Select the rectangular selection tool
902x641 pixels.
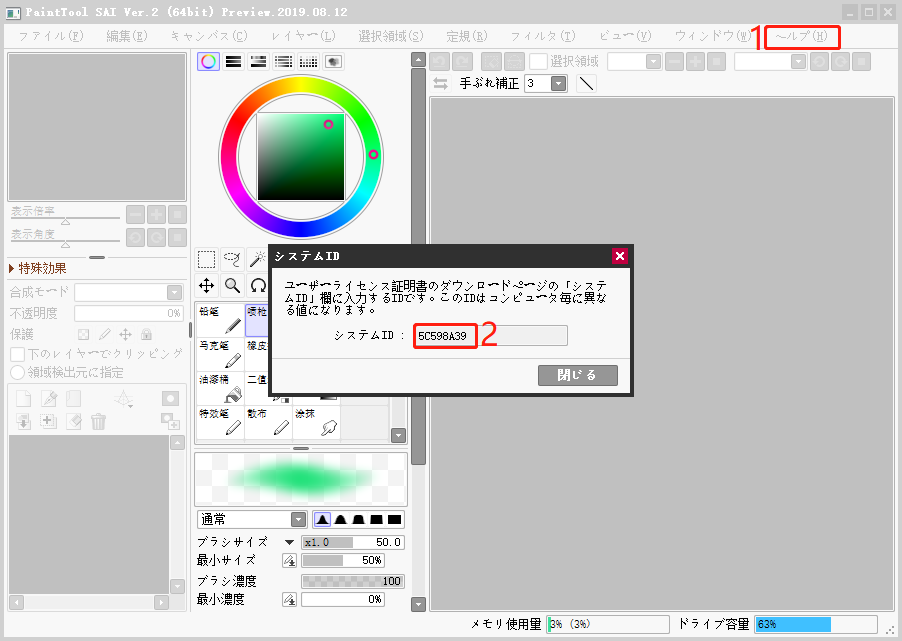click(207, 260)
